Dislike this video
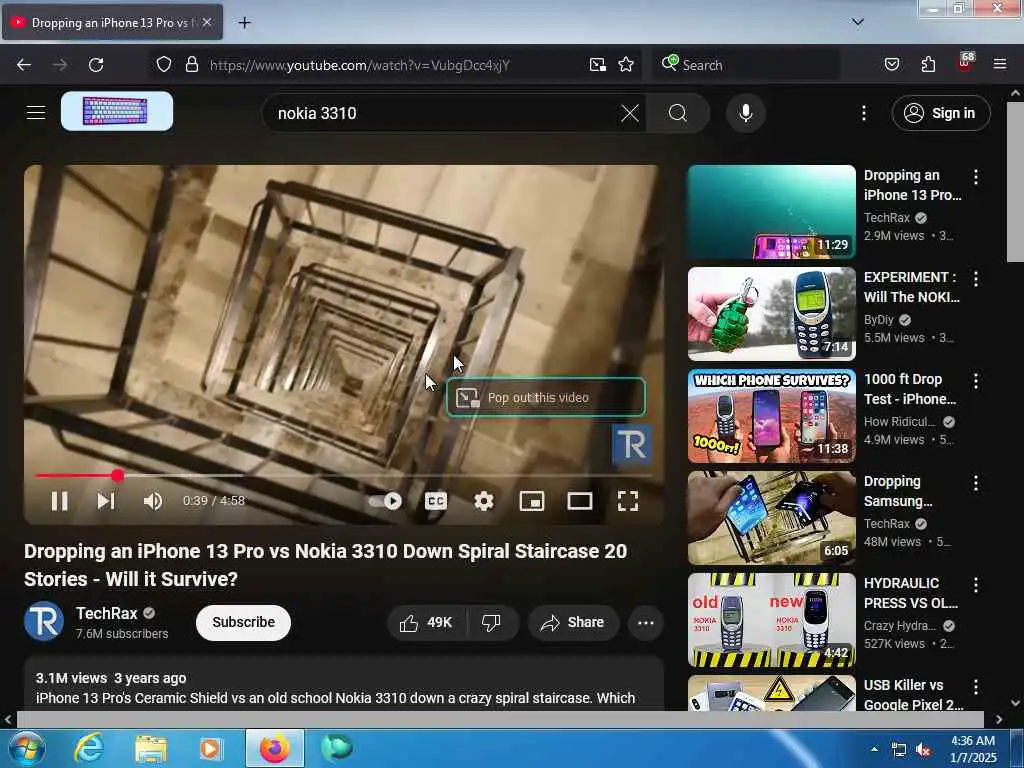This screenshot has height=768, width=1024. (x=491, y=622)
